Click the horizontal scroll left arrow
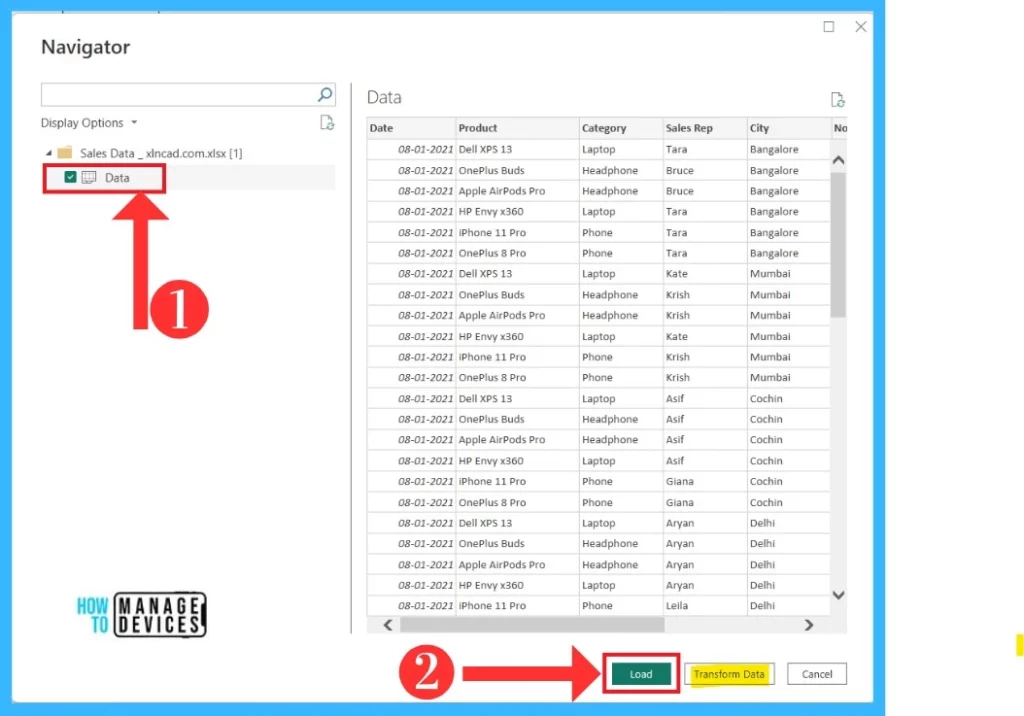The height and width of the screenshot is (716, 1024). click(388, 625)
